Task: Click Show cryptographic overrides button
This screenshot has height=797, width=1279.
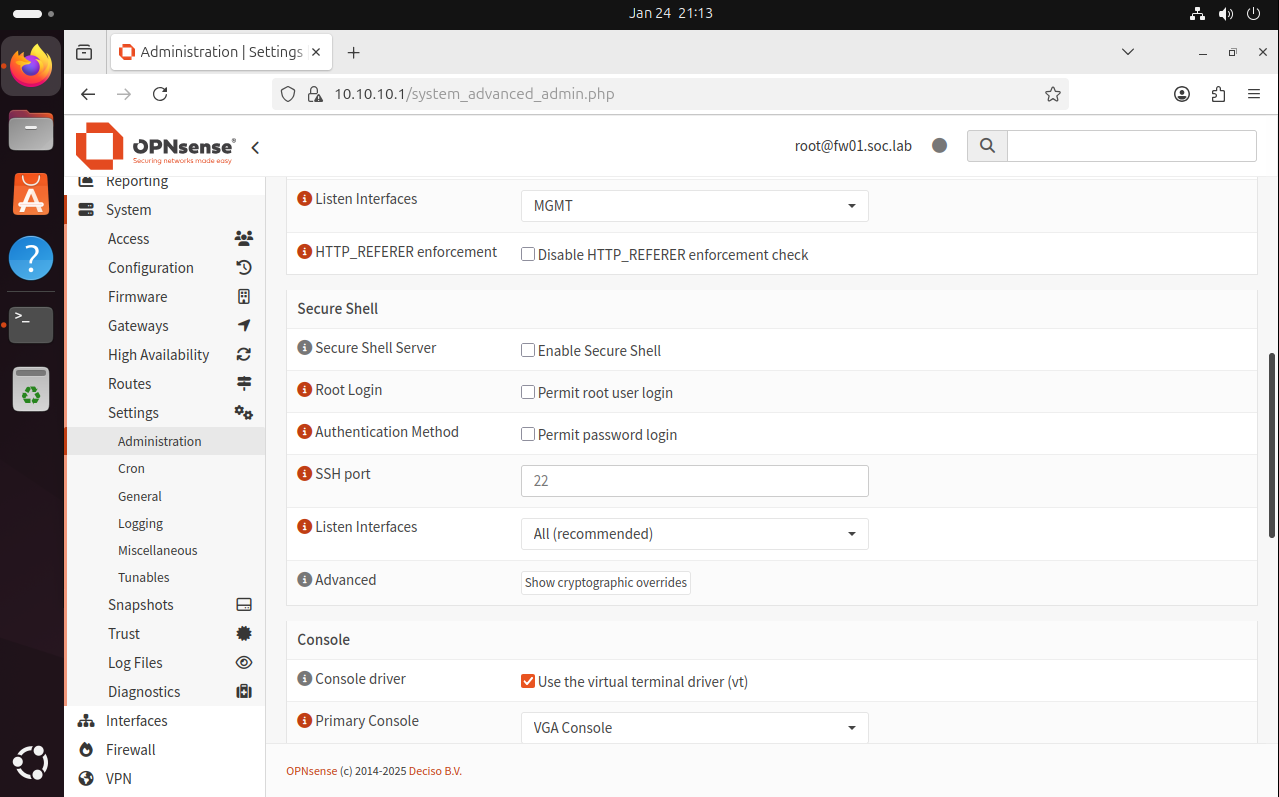Action: [605, 582]
